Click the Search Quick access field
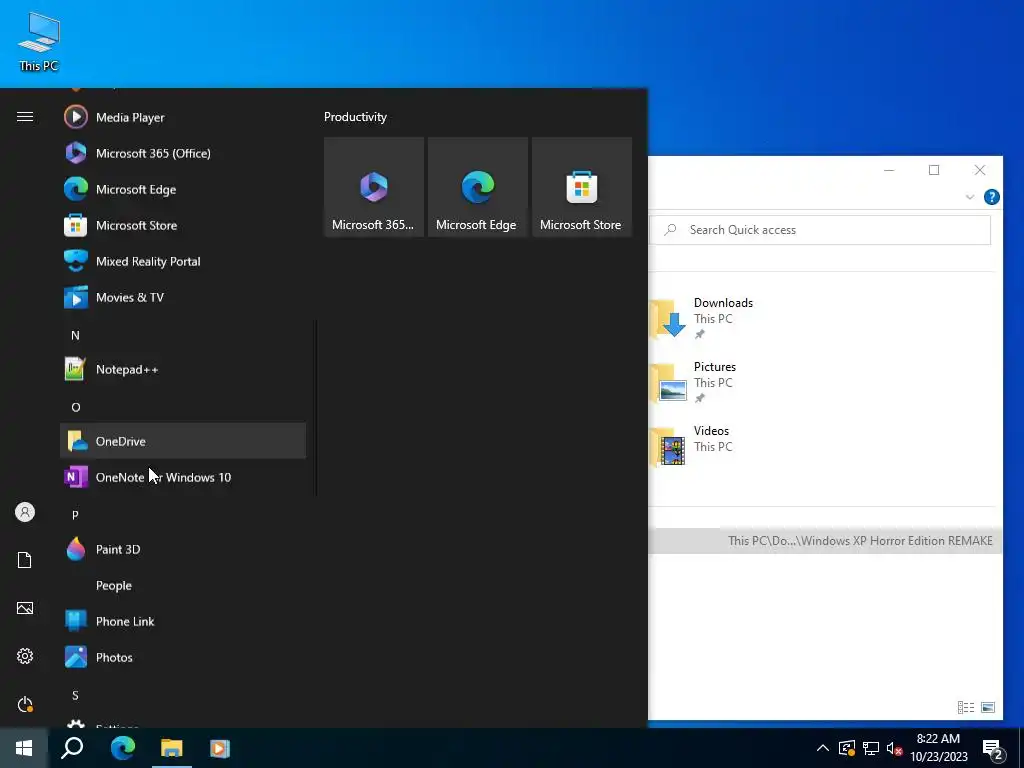1024x768 pixels. point(820,230)
